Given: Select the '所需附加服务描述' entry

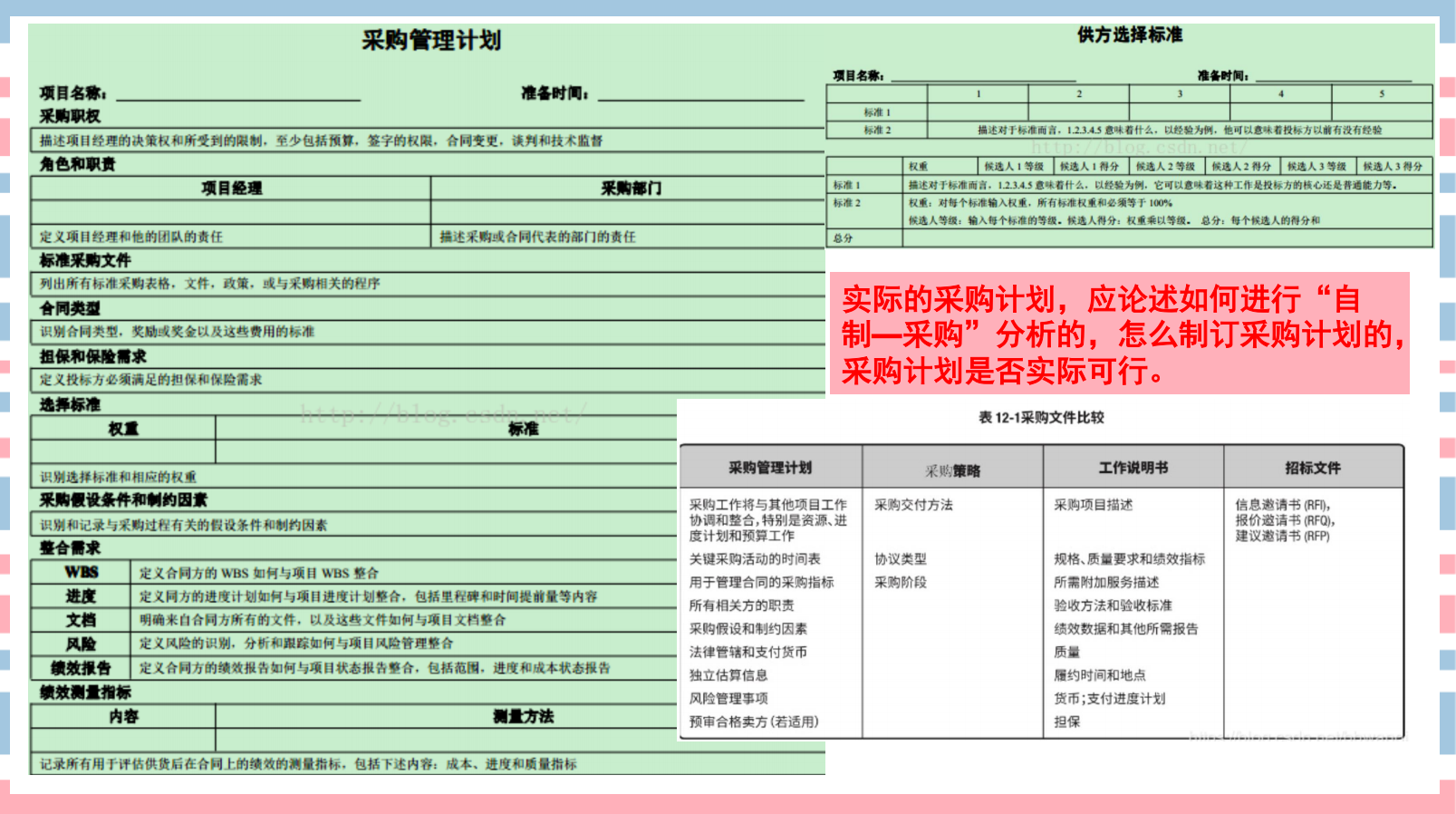Looking at the screenshot, I should [1106, 582].
